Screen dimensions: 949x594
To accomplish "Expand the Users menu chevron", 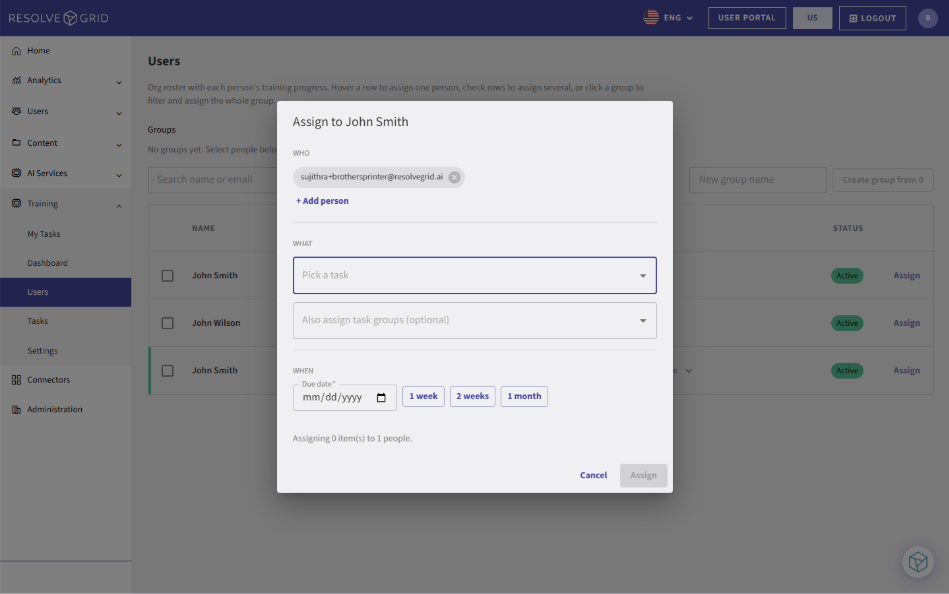I will click(119, 113).
